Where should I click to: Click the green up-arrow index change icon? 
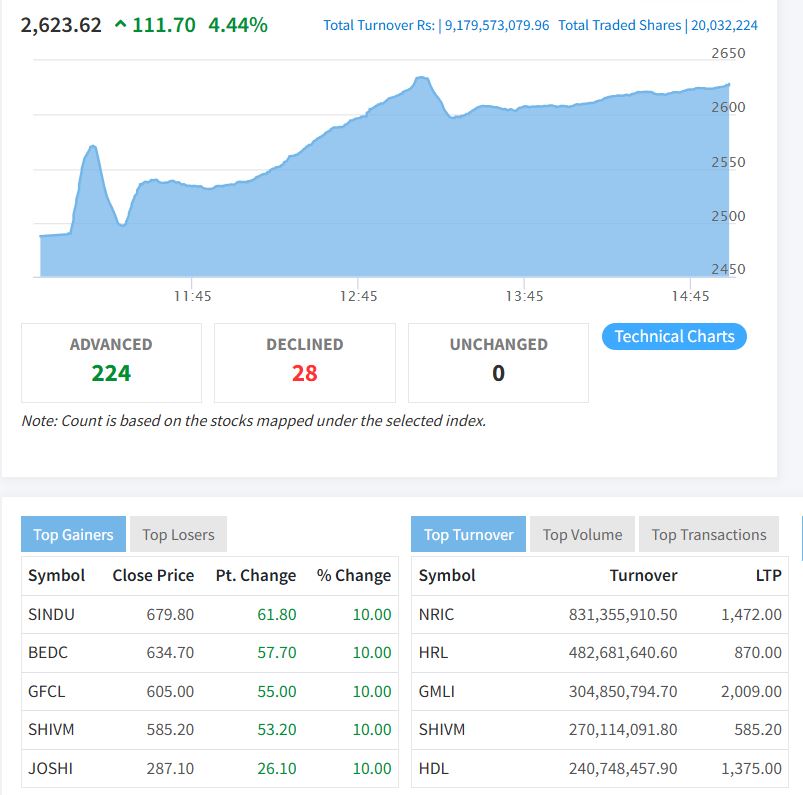[120, 25]
